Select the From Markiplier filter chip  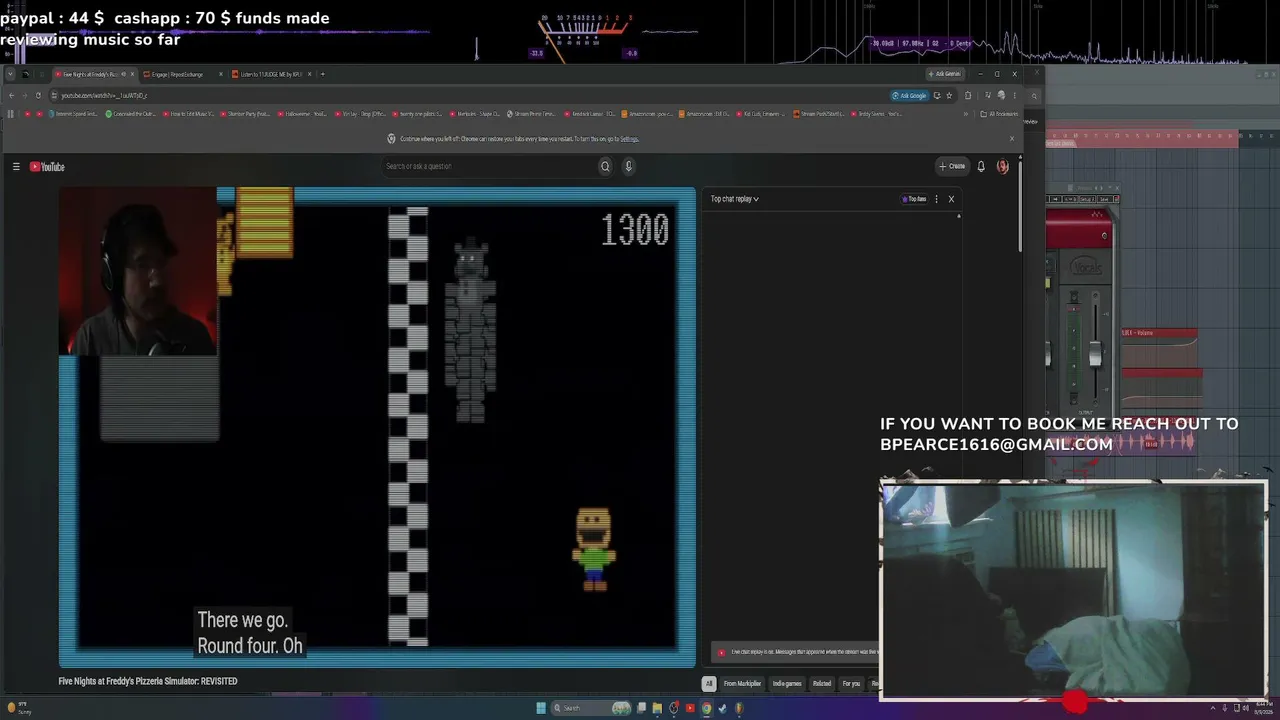coord(742,684)
